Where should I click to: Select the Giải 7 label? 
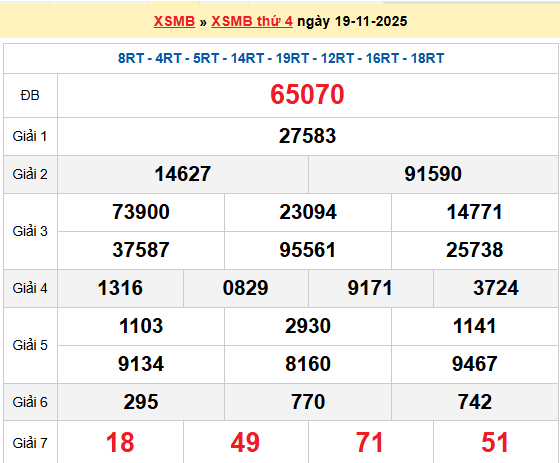[x=30, y=443]
